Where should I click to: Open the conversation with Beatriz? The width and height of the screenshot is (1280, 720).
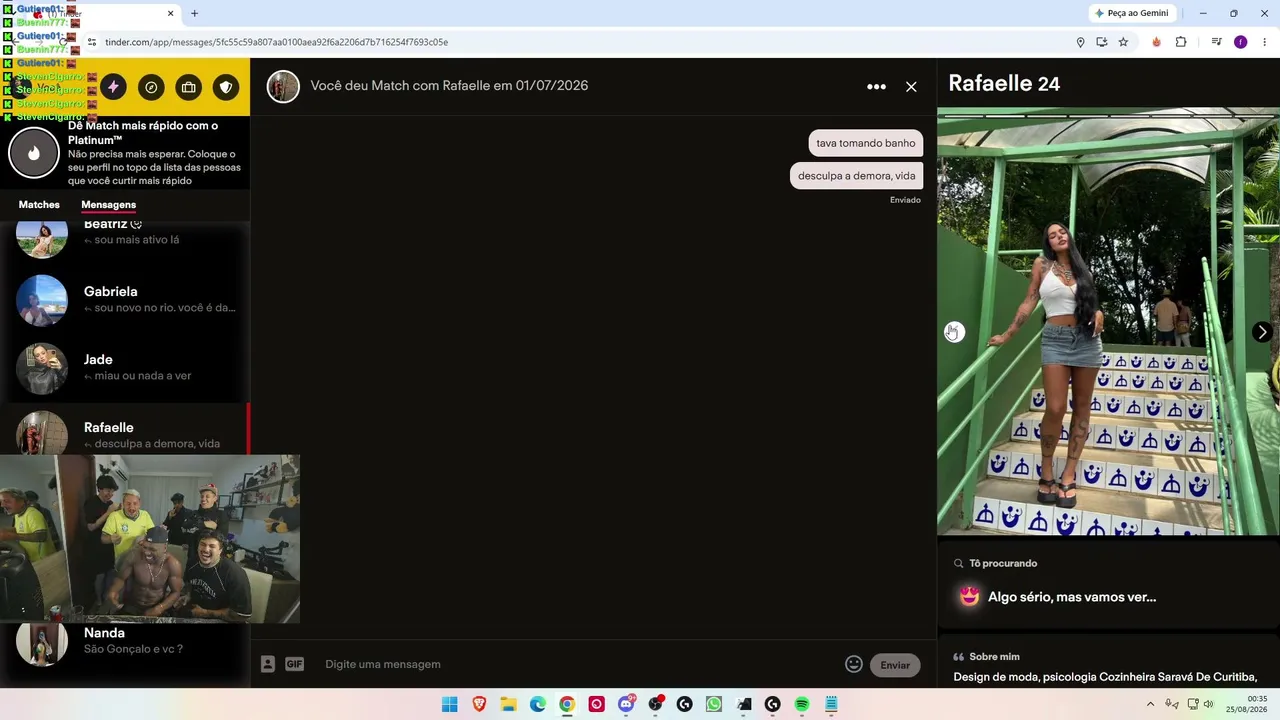click(x=125, y=236)
